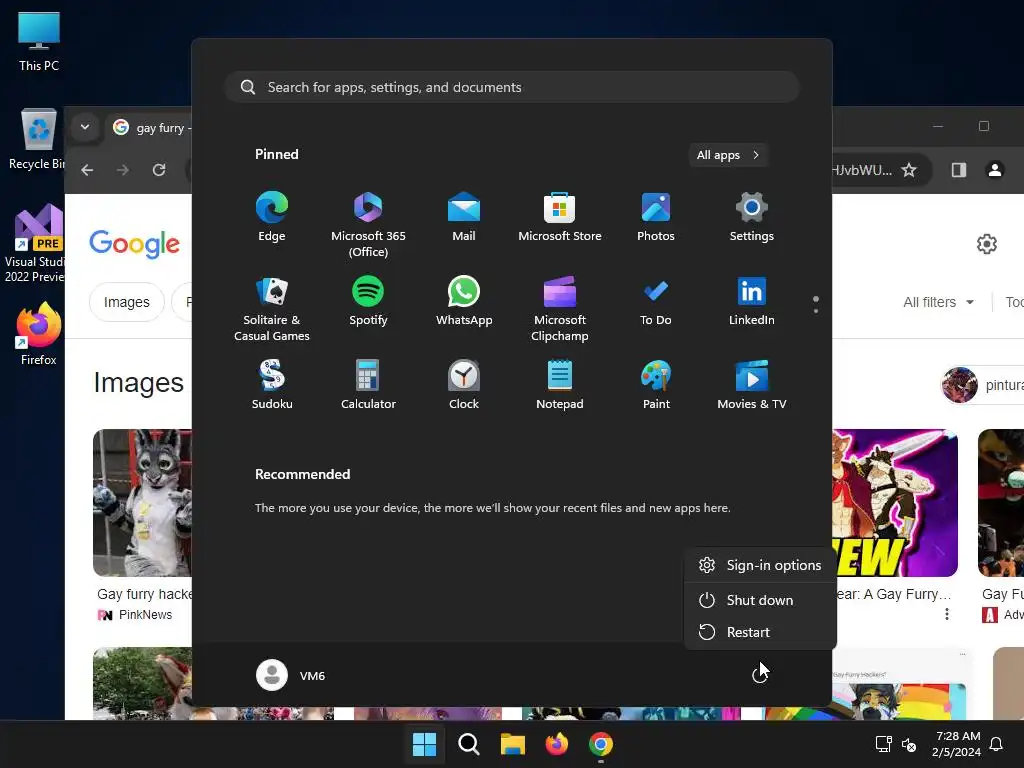
Task: Click Chrome's back arrow
Action: 87,170
